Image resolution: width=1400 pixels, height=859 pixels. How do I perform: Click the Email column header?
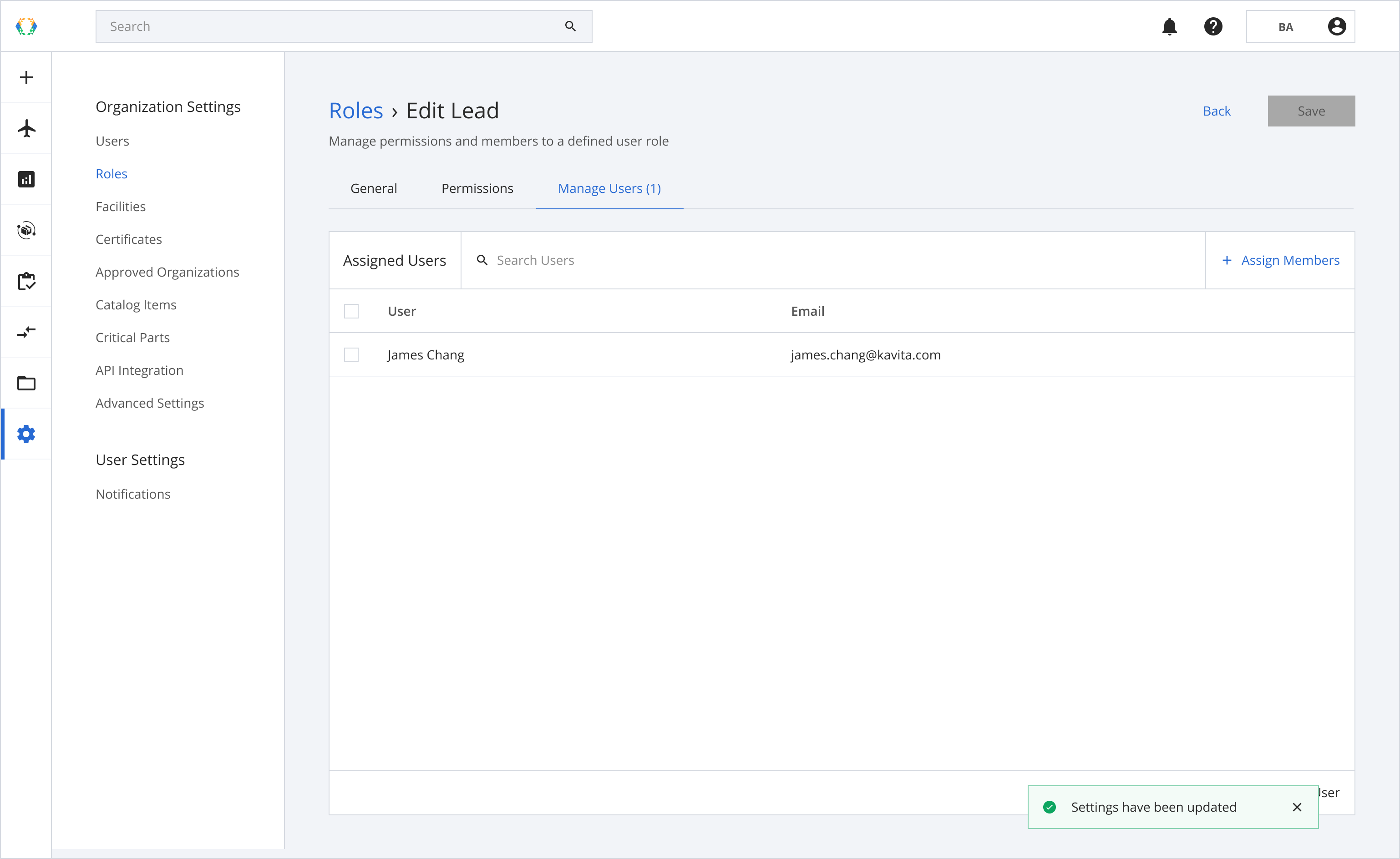[807, 311]
